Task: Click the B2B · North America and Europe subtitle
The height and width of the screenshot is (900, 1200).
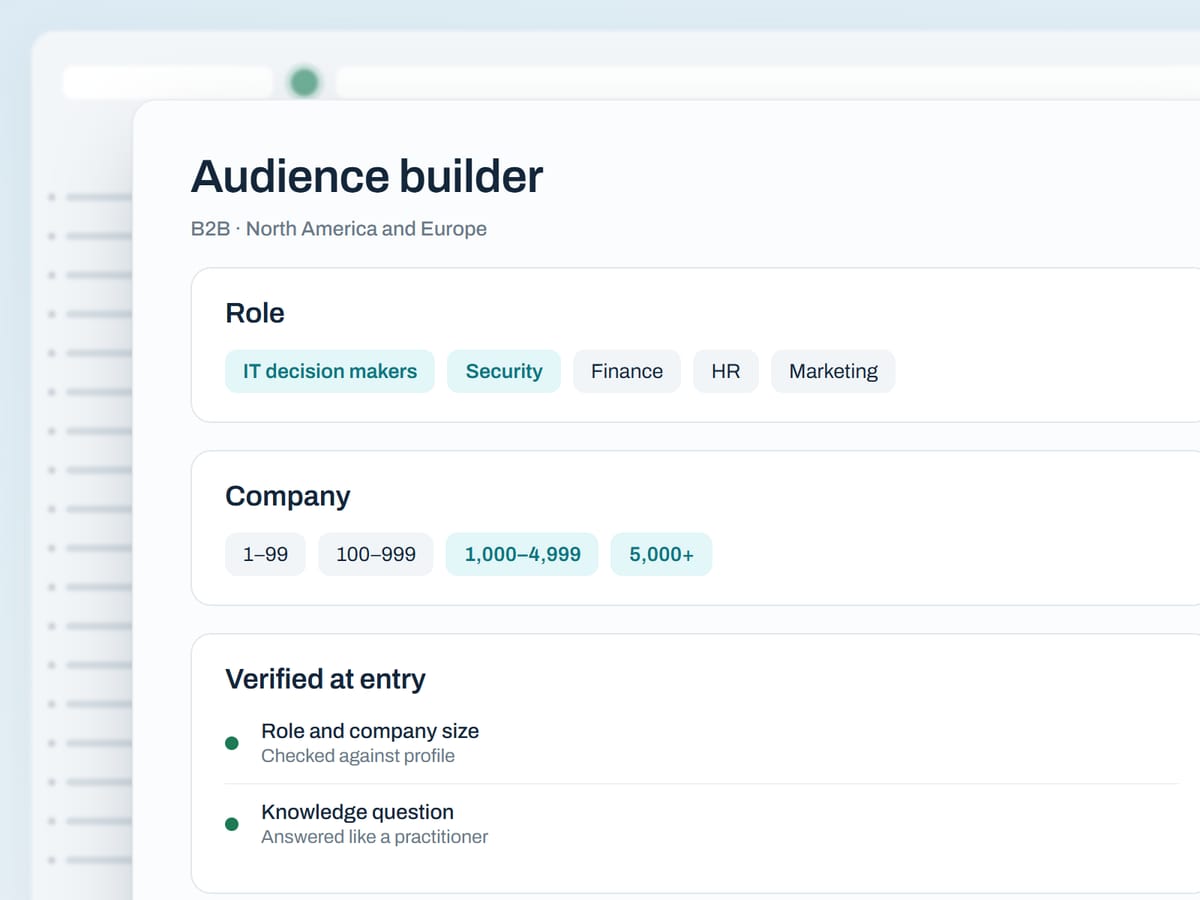Action: [x=339, y=229]
